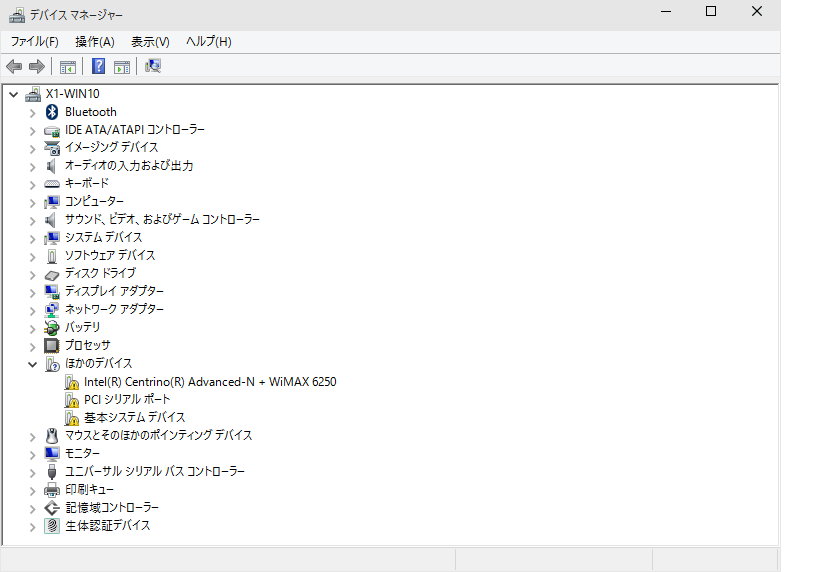Select the X1-WIN10 computer name
The width and height of the screenshot is (819, 572).
point(73,94)
